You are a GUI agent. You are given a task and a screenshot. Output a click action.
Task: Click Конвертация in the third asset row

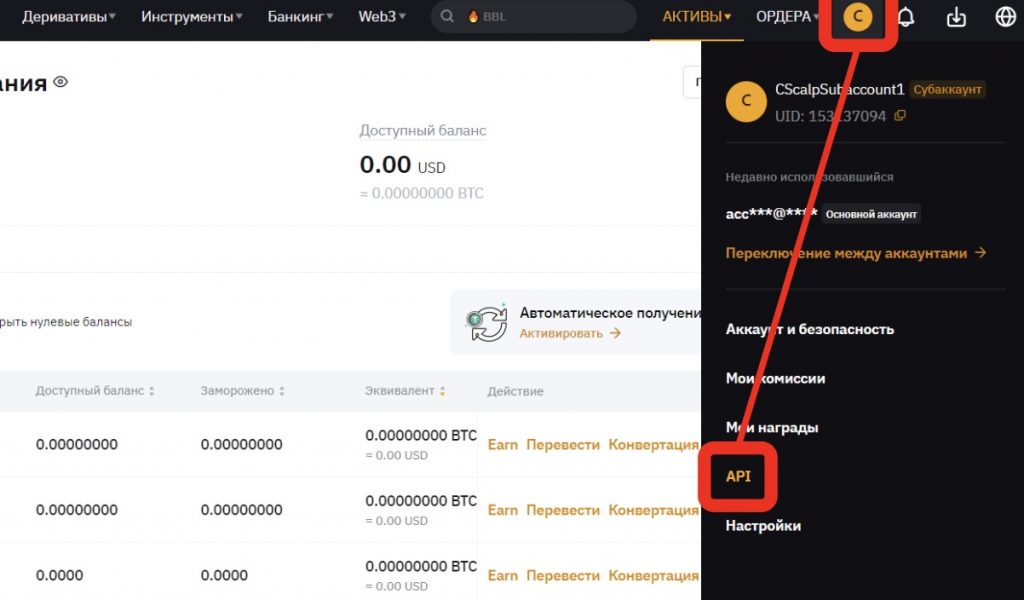(x=653, y=575)
